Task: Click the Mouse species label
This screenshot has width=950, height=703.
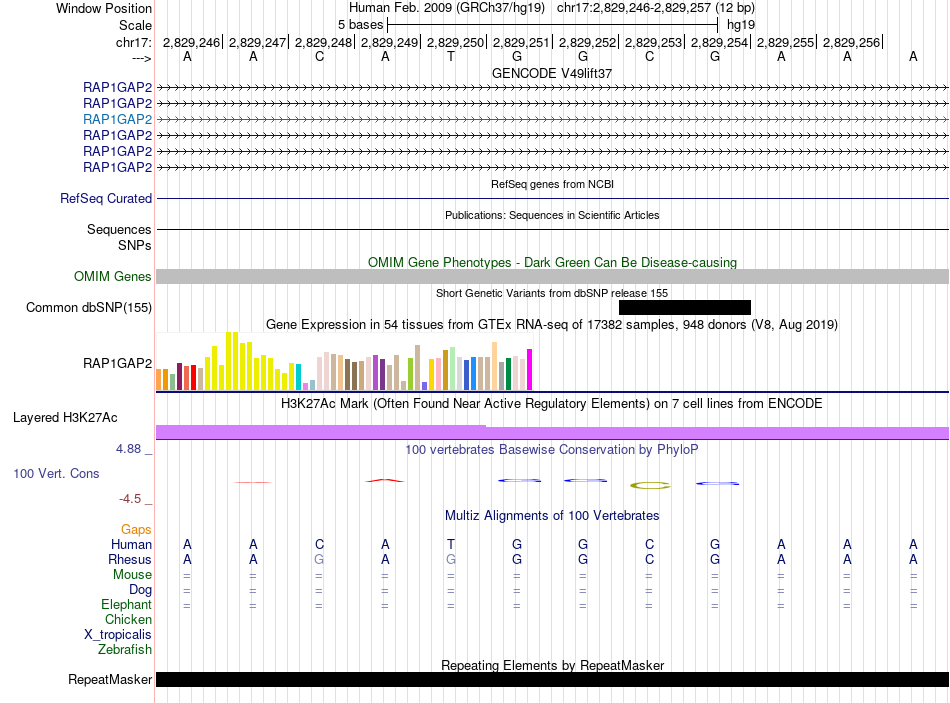Action: (x=132, y=575)
